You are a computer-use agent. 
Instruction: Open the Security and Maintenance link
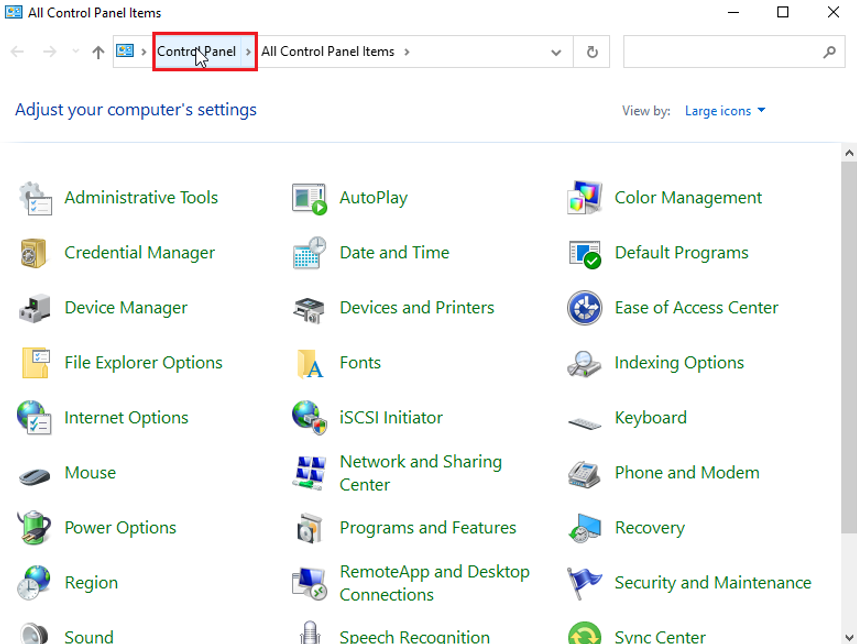pyautogui.click(x=712, y=583)
